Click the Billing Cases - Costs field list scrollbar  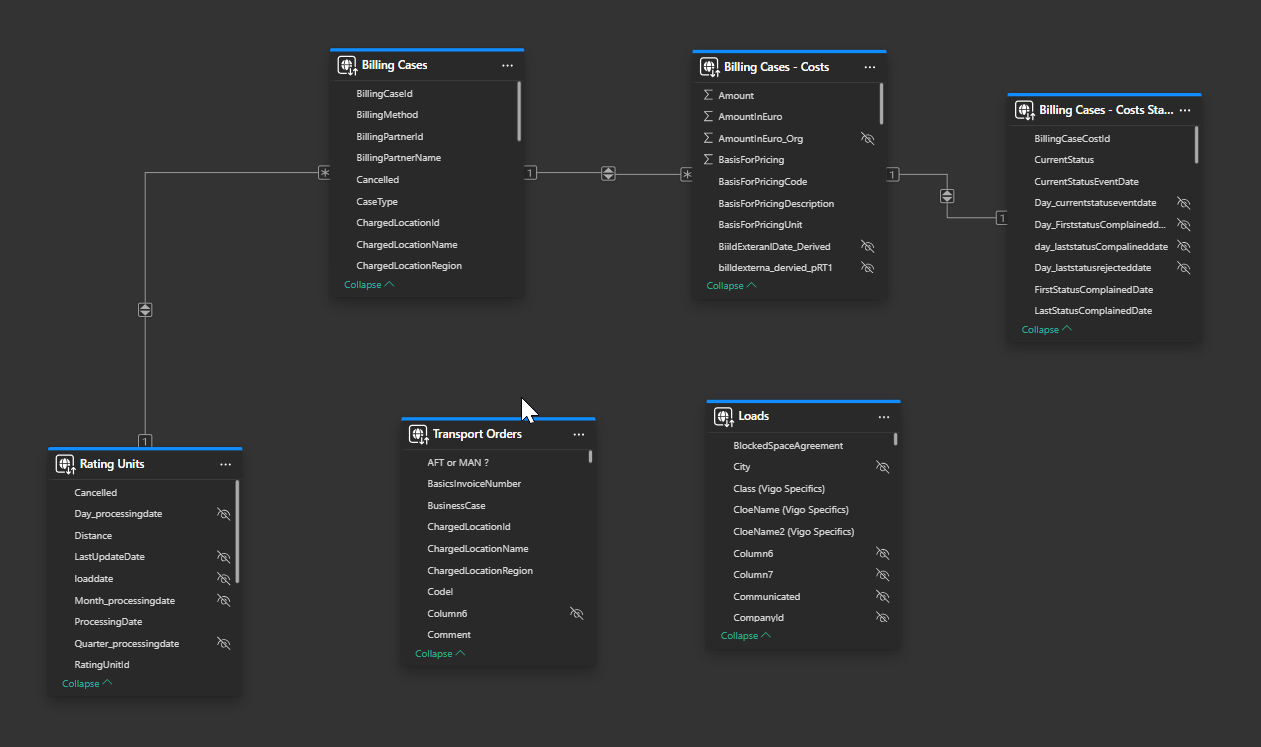point(881,103)
